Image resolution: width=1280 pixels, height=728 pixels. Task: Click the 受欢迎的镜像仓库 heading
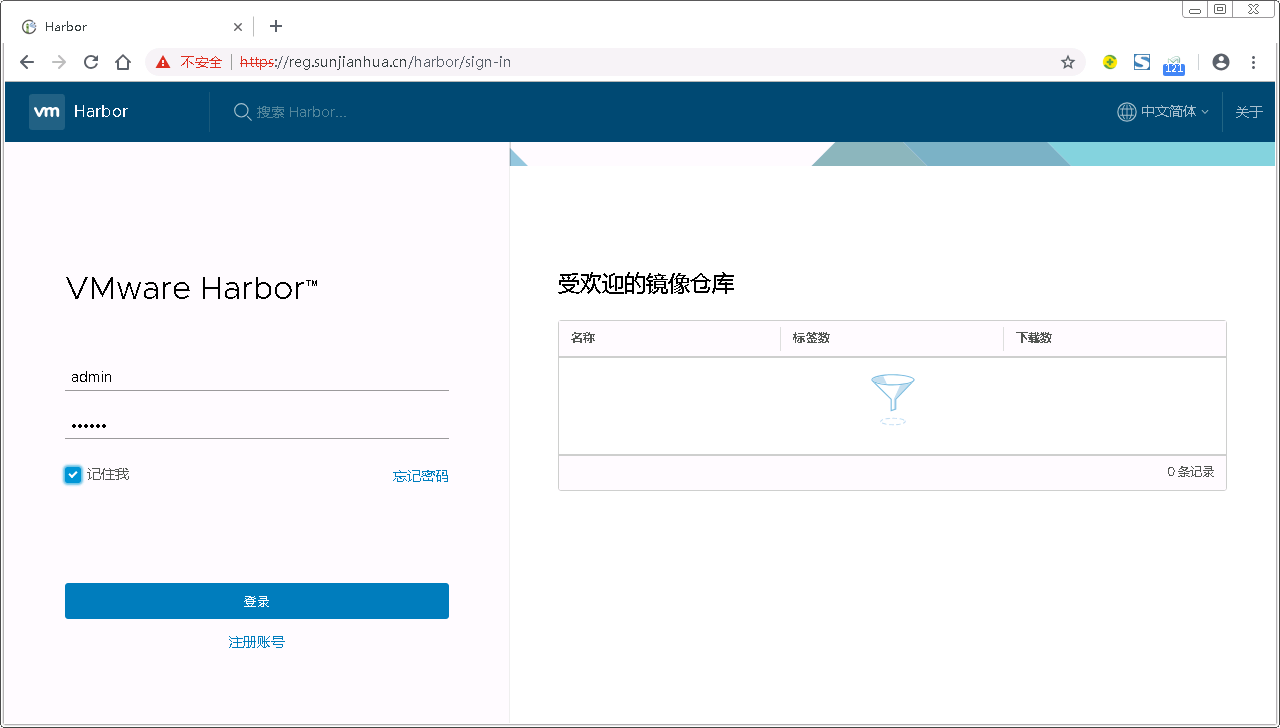click(x=646, y=284)
